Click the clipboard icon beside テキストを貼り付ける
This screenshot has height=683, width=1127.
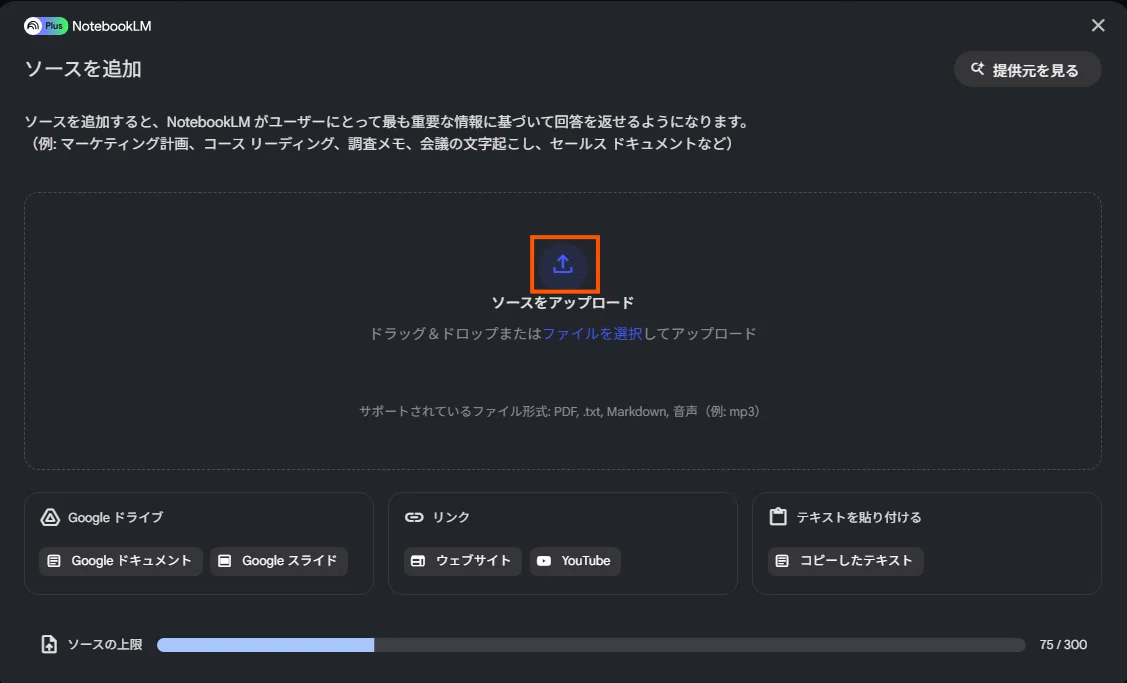(x=778, y=516)
